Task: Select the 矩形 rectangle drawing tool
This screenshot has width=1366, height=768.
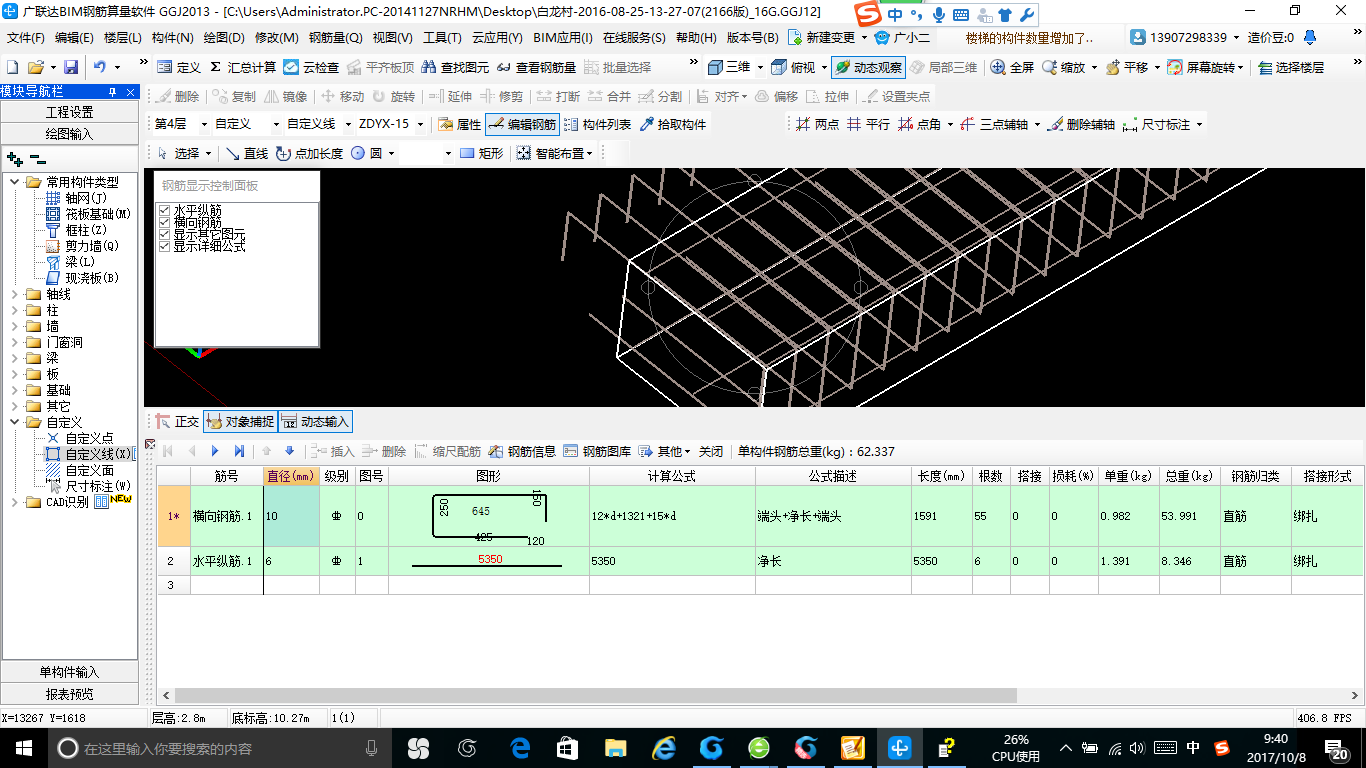Action: click(x=481, y=153)
